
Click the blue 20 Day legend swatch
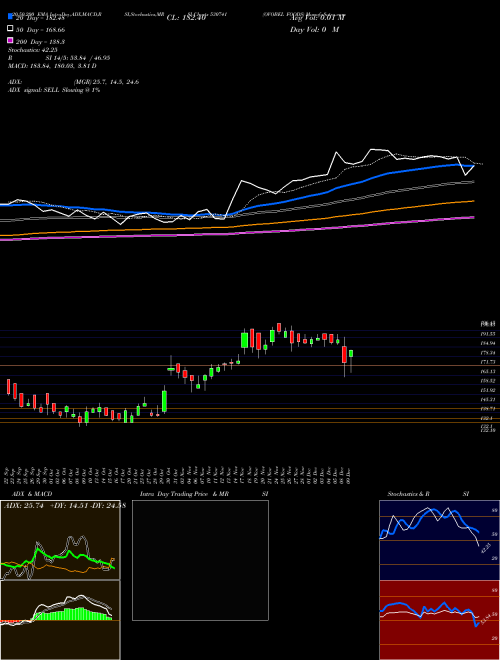10,16
